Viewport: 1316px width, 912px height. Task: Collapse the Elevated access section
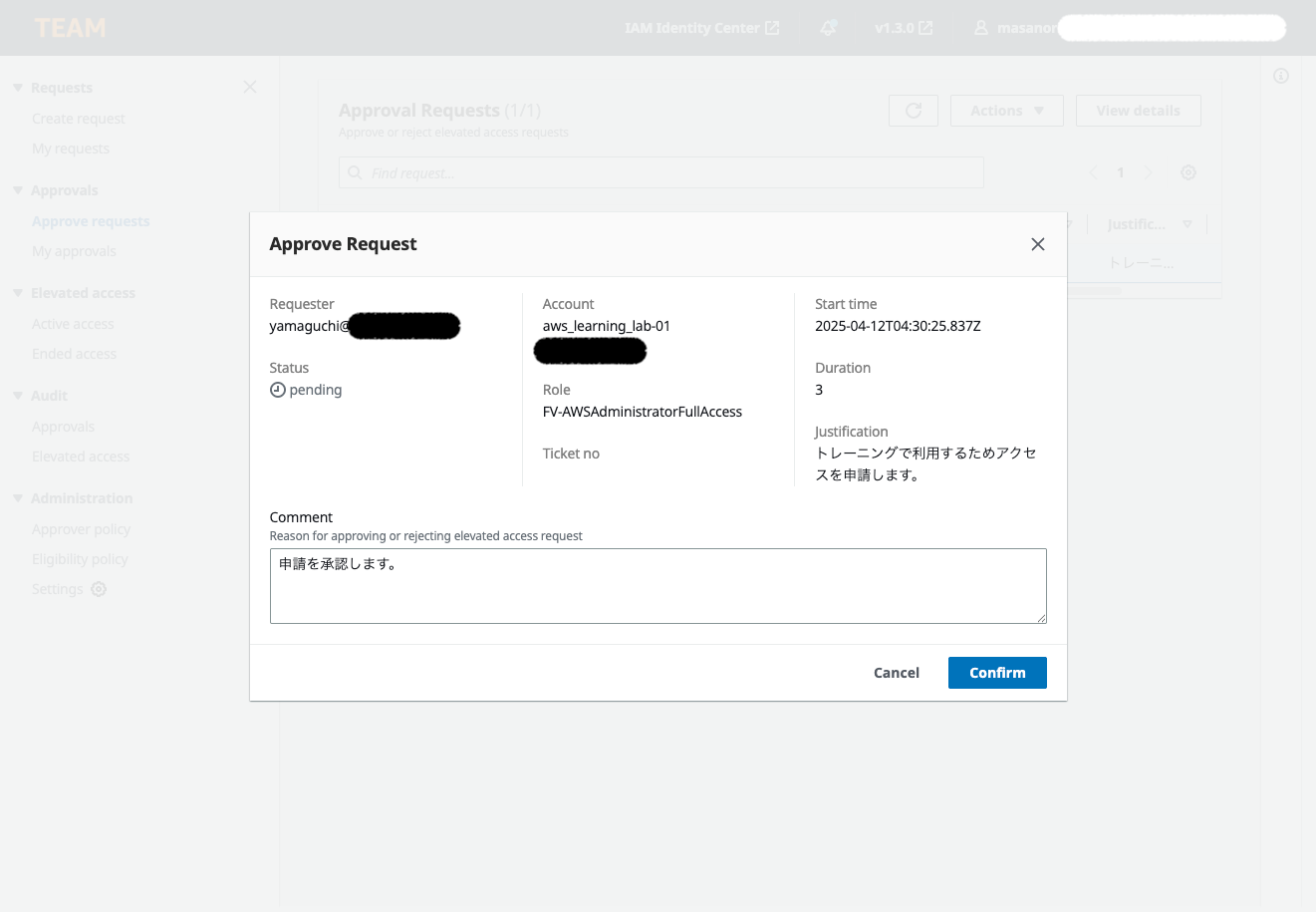pos(18,293)
